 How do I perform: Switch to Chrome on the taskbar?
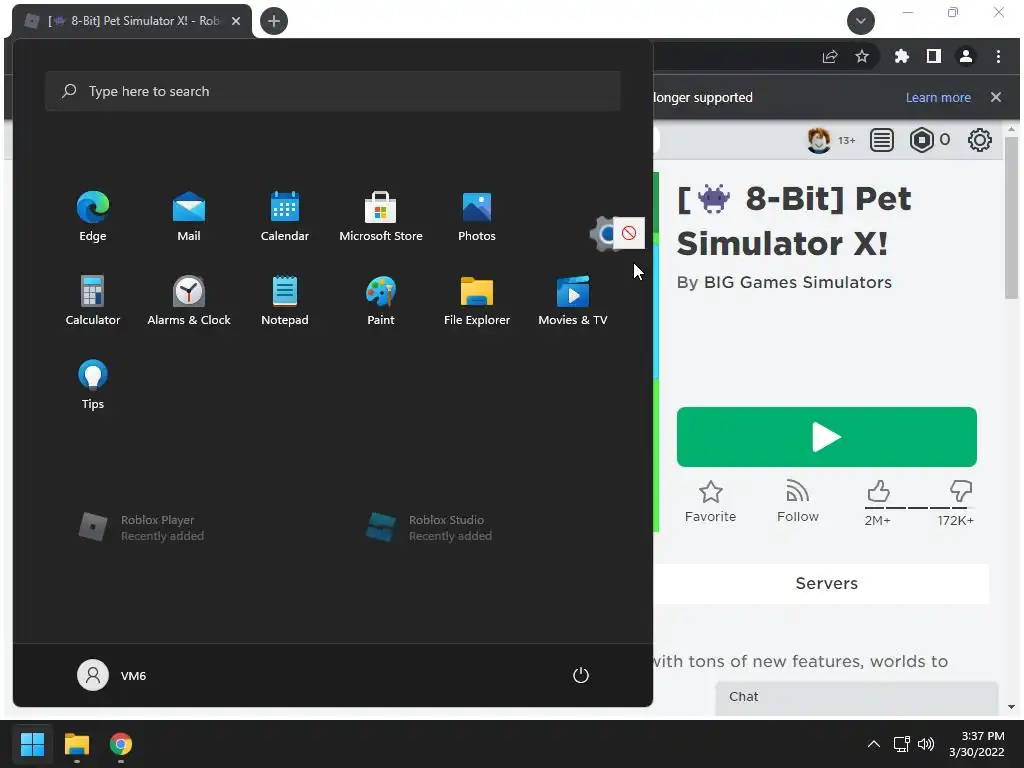point(121,744)
